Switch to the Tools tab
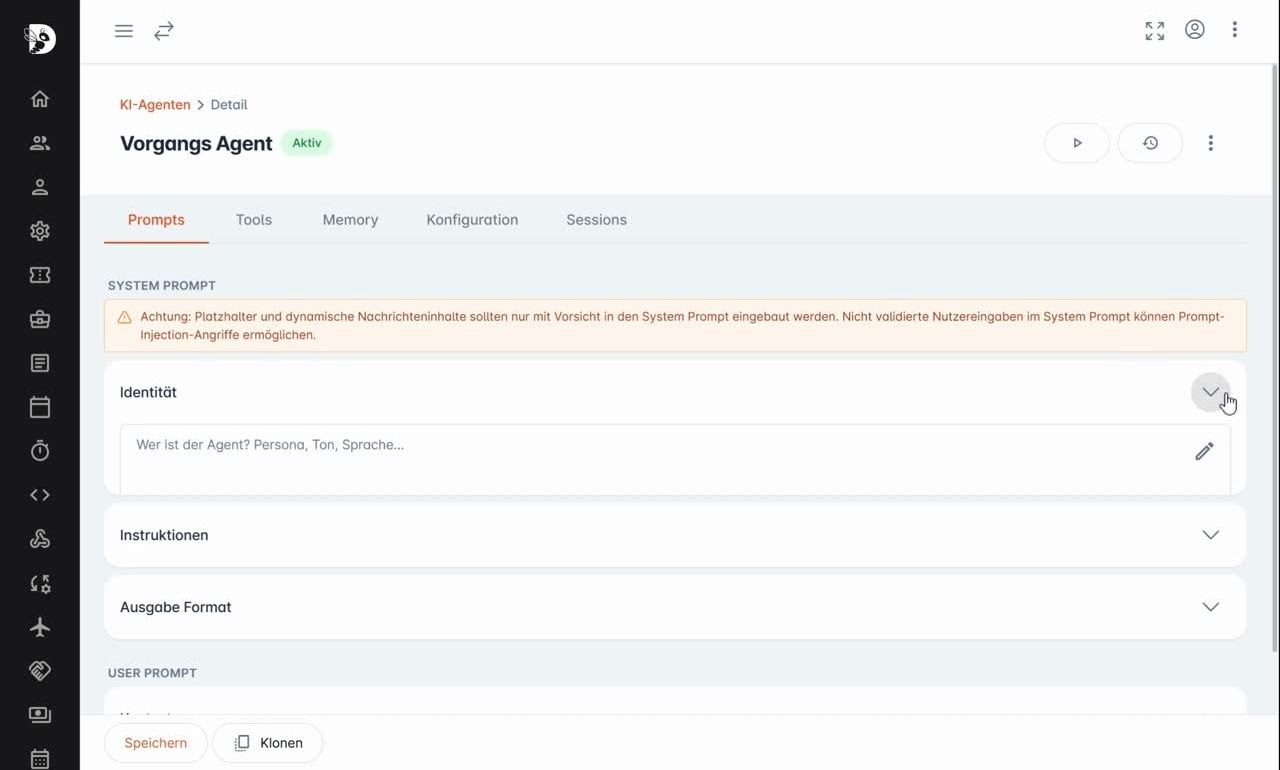 pos(254,220)
